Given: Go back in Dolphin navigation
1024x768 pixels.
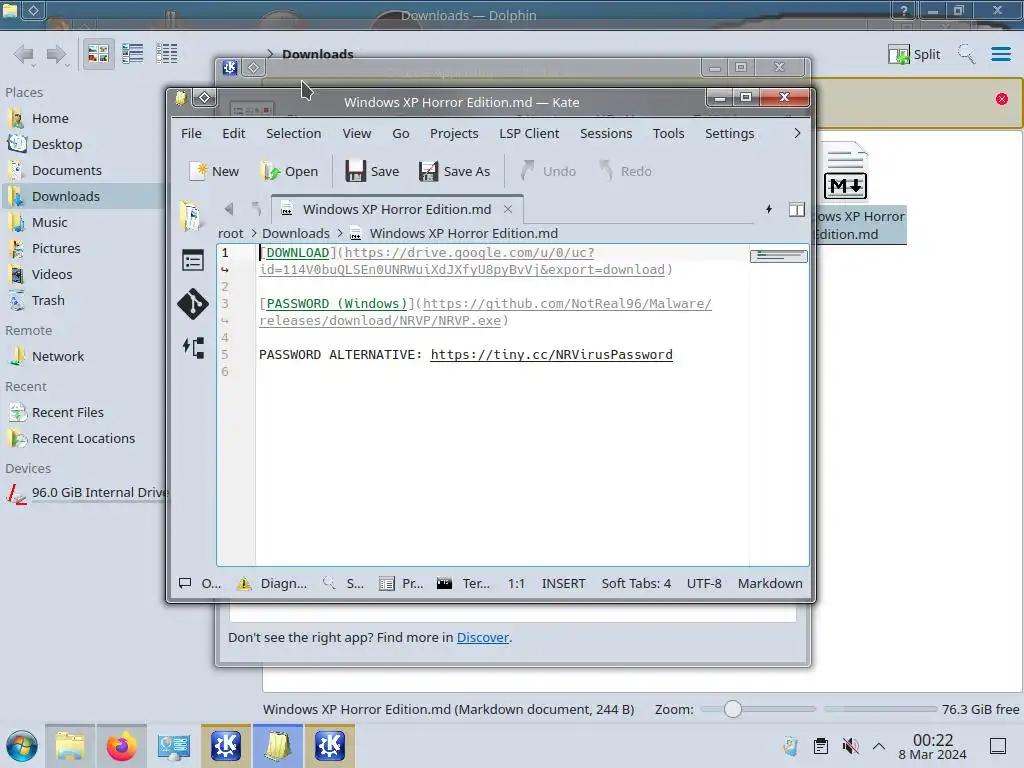Looking at the screenshot, I should [x=24, y=54].
